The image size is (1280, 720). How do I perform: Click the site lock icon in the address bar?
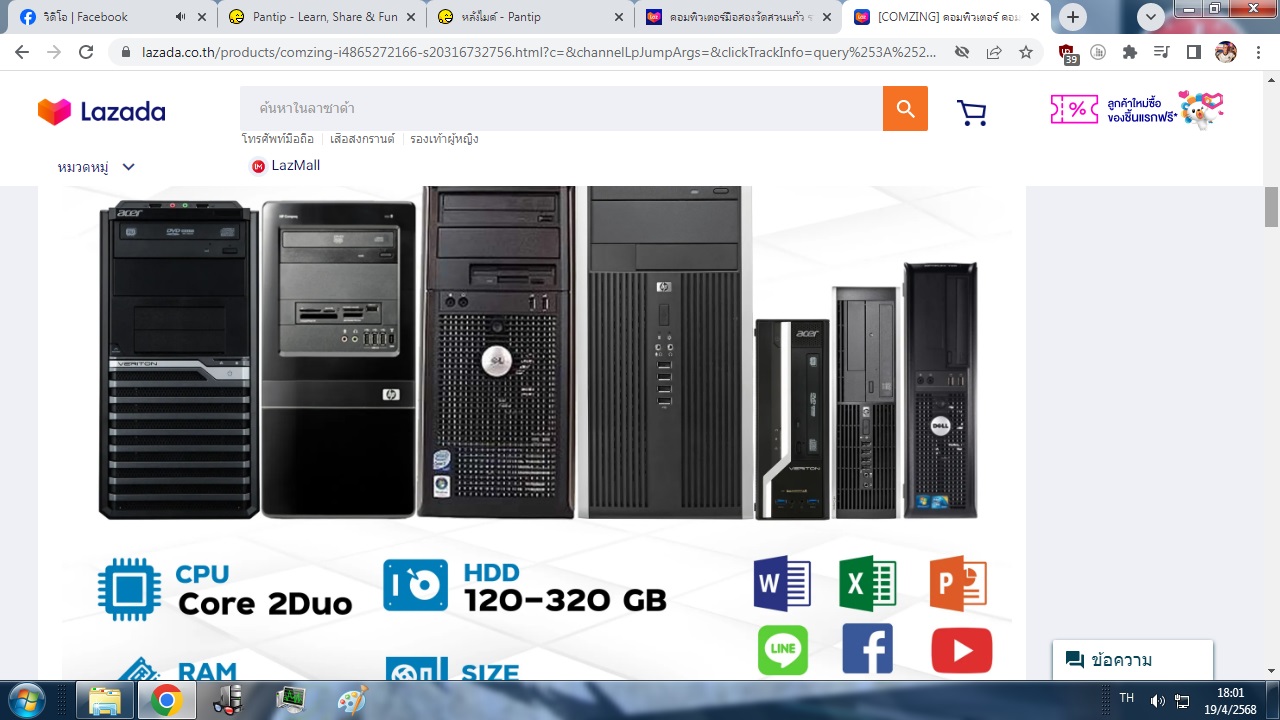coord(126,52)
